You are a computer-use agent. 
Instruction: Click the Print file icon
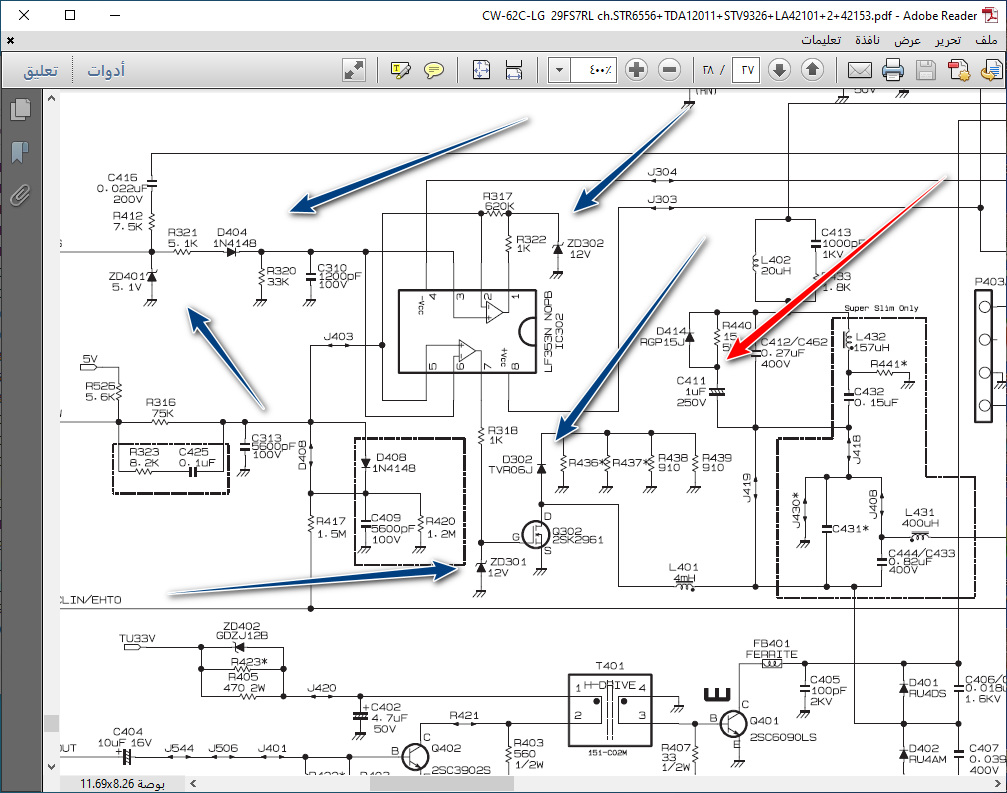(x=893, y=69)
